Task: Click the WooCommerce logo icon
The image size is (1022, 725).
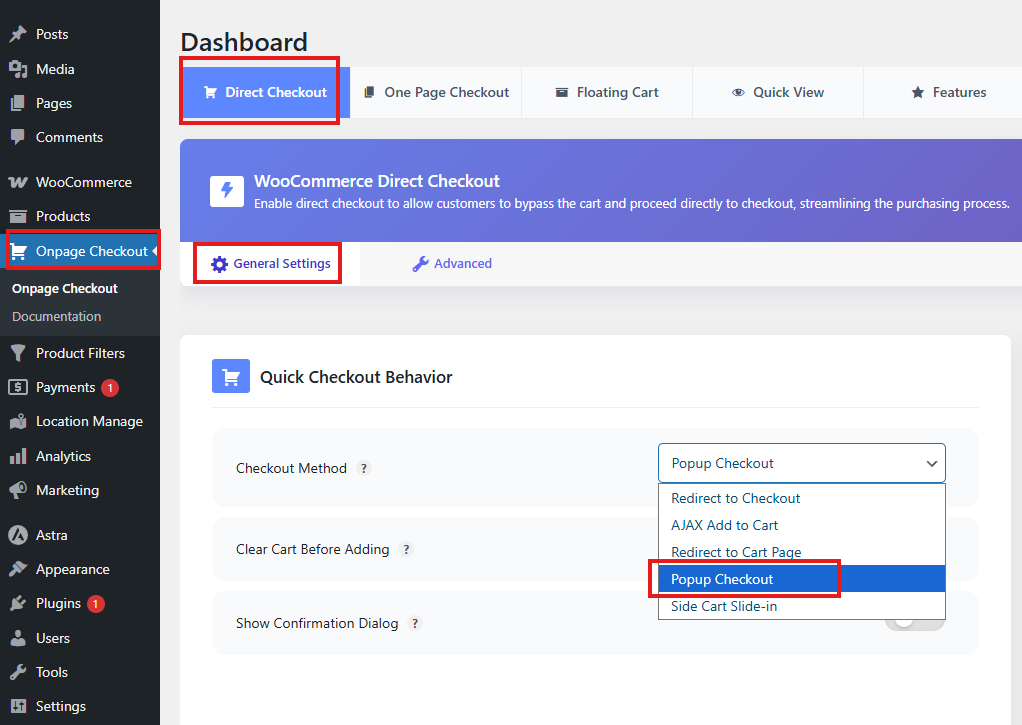Action: (18, 182)
